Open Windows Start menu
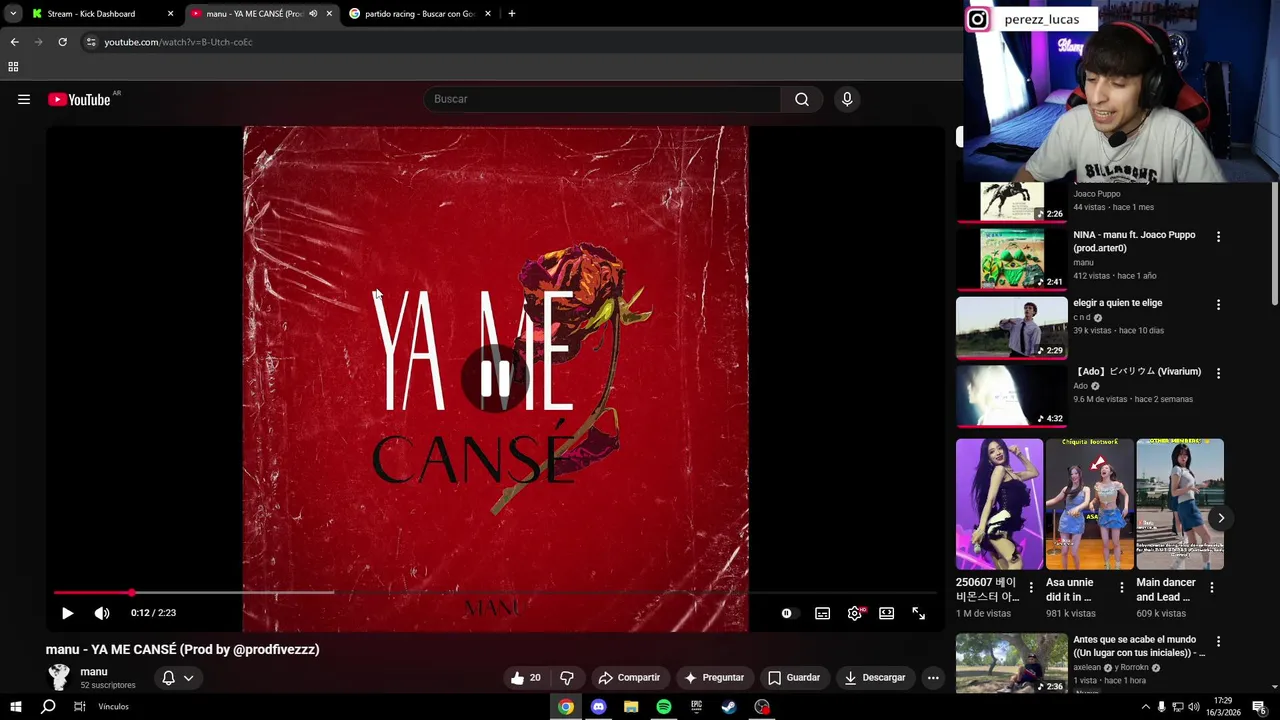Screen dimensions: 1280x720 [x=15, y=707]
